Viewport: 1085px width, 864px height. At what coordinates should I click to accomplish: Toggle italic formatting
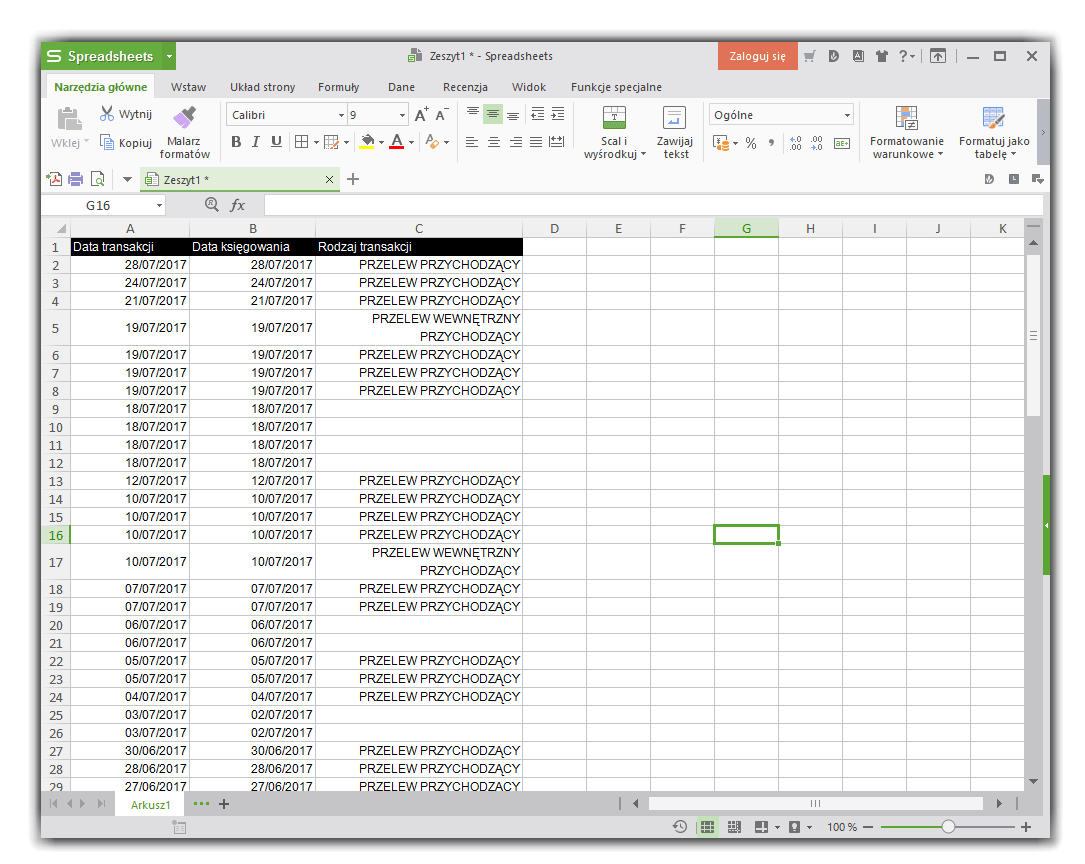click(256, 142)
